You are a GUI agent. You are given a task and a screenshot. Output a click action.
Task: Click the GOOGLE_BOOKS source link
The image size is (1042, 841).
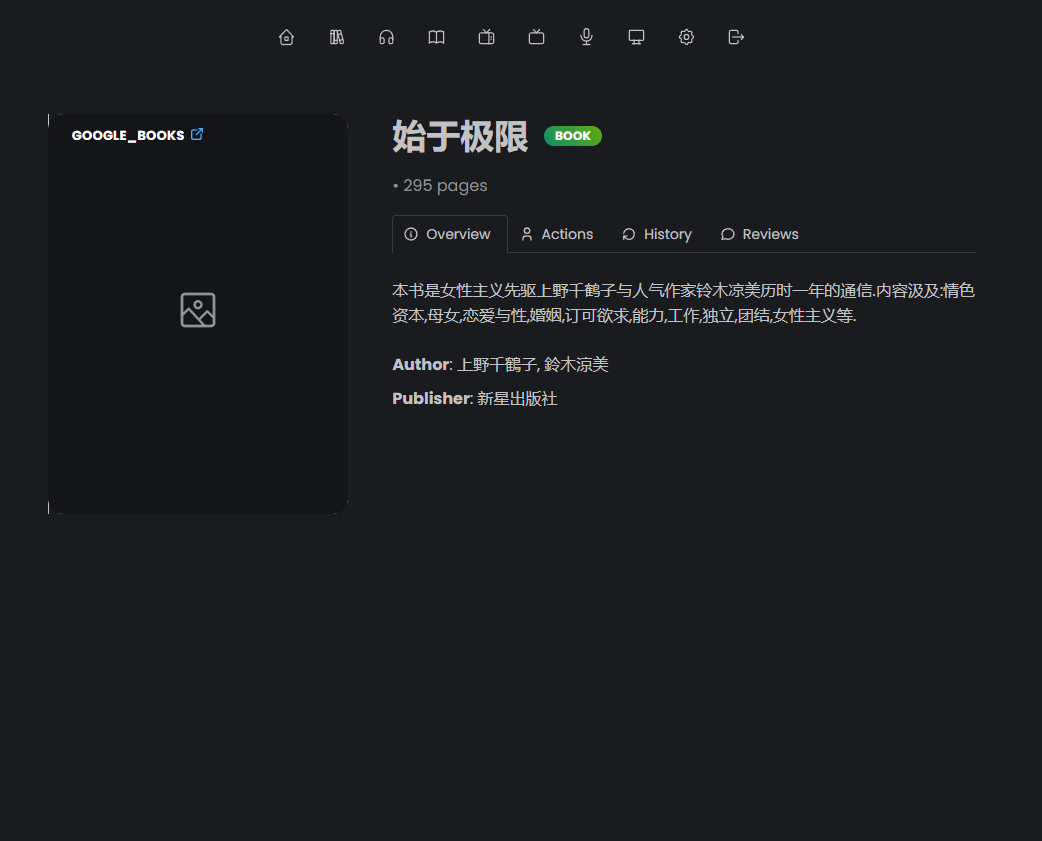click(x=128, y=135)
